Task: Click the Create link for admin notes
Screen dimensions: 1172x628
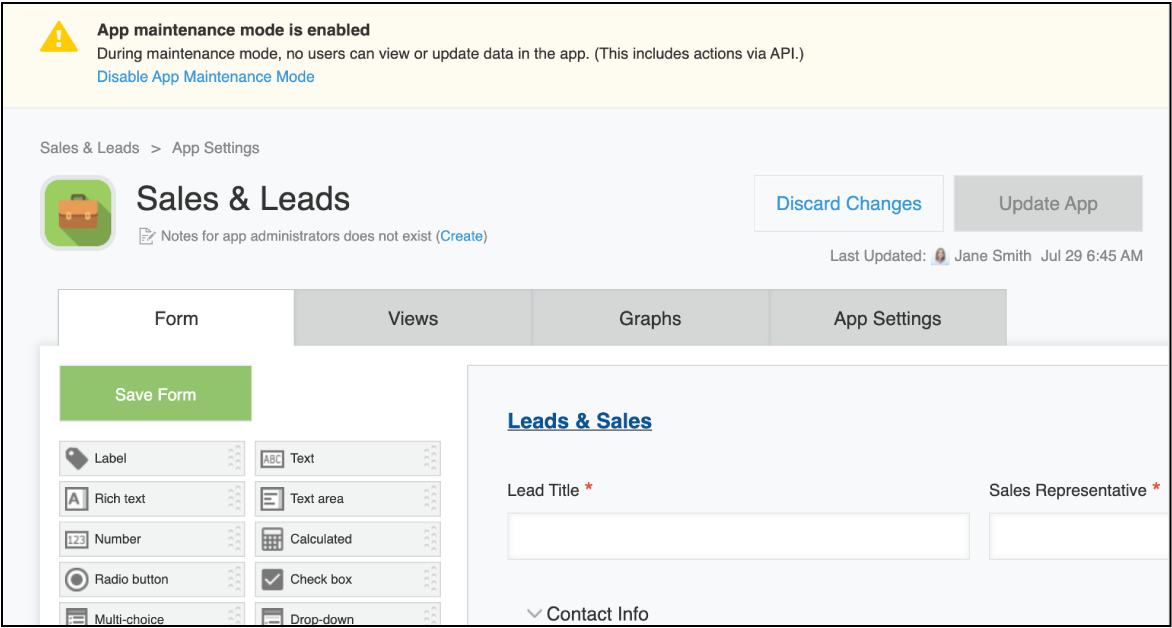Action: [x=461, y=236]
